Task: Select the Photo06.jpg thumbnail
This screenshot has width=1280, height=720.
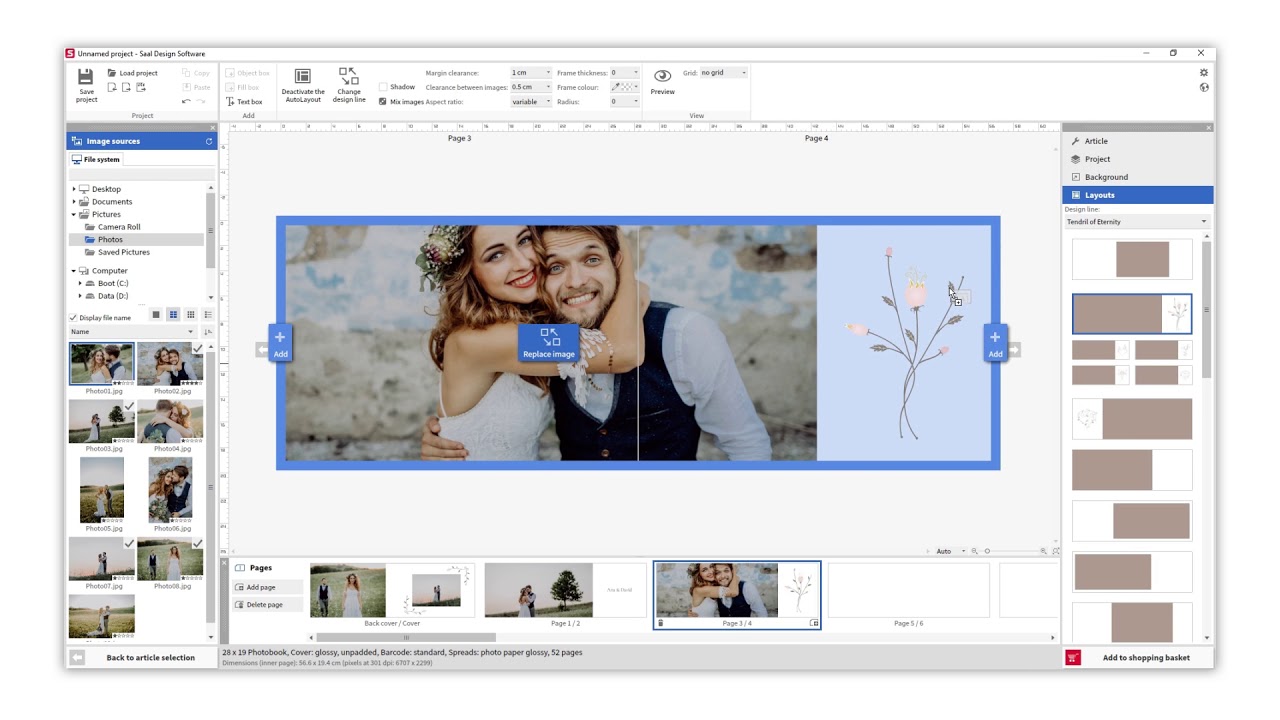Action: pyautogui.click(x=170, y=490)
